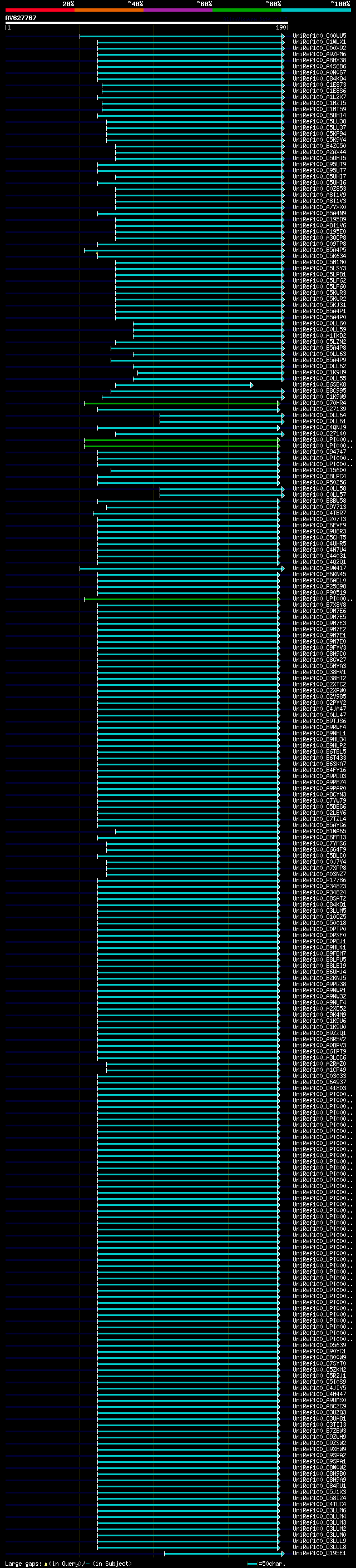Select hit label UniRef100_Q27139

click(x=319, y=409)
